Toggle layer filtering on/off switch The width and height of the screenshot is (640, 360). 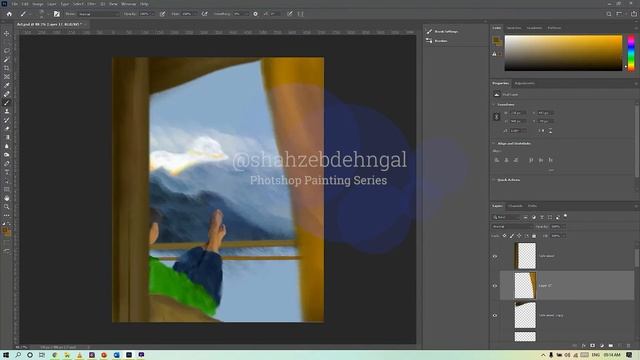tap(565, 216)
